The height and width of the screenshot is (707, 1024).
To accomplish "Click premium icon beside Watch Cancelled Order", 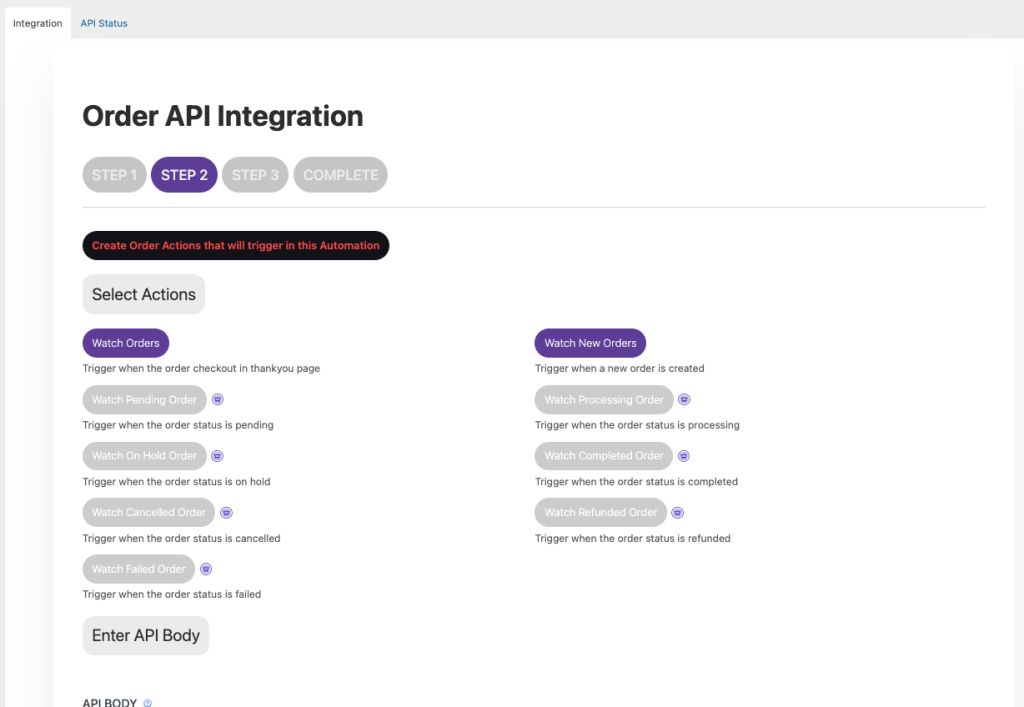I will [226, 512].
